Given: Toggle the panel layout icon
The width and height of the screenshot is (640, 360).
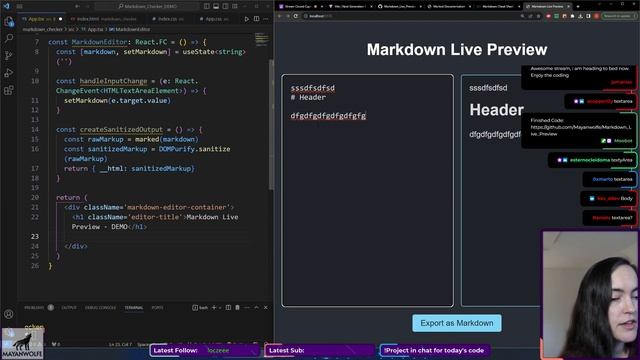Looking at the screenshot, I should coord(216,7).
